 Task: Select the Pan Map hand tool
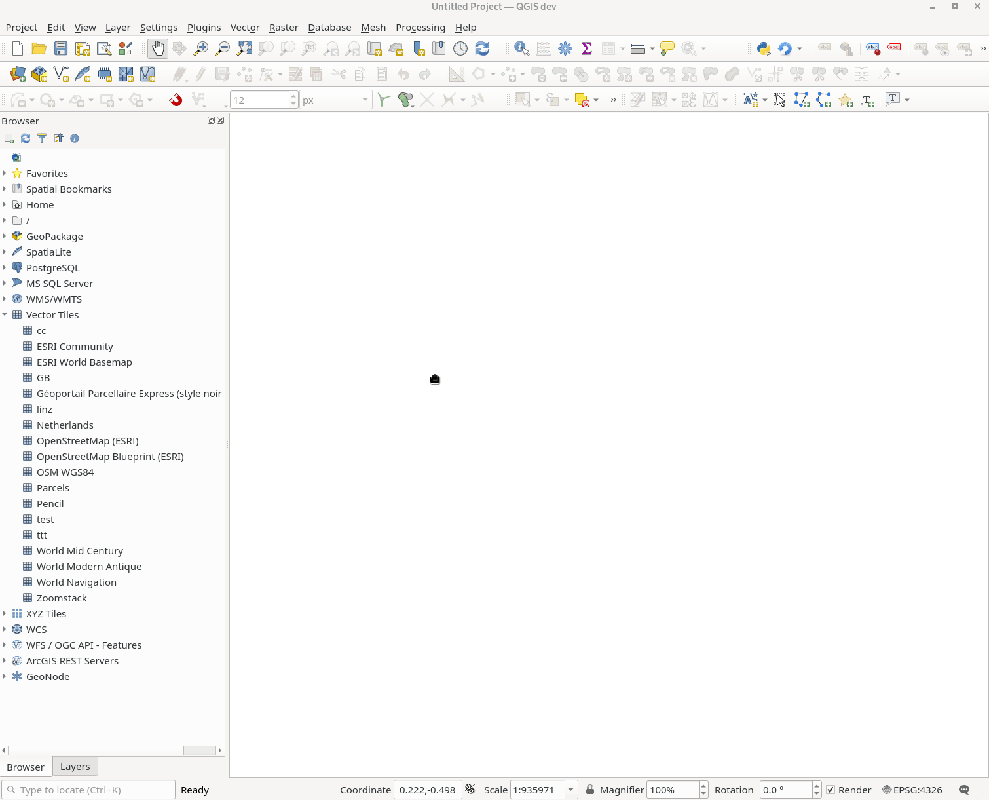coord(158,48)
